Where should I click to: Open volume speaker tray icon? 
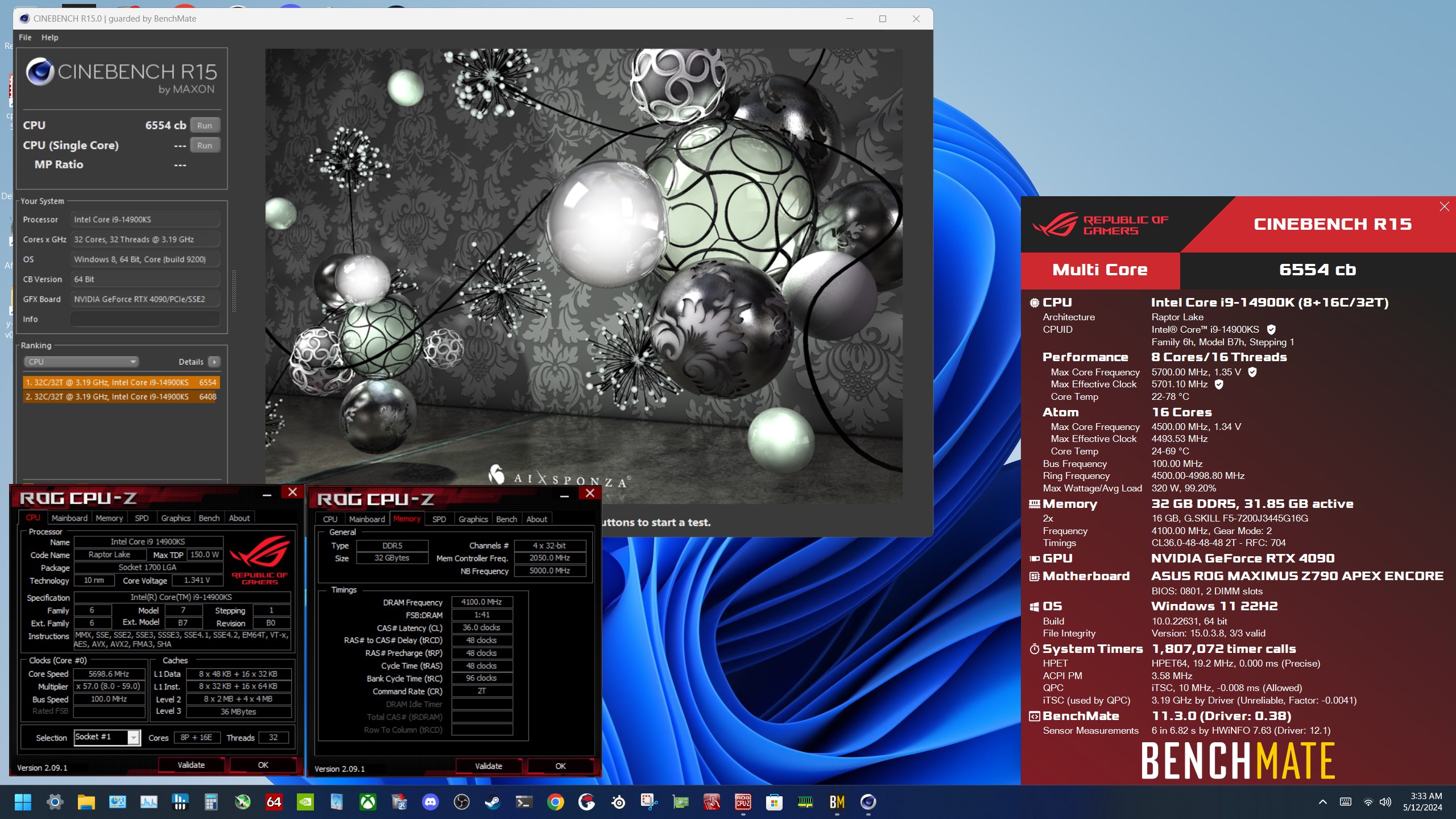pos(1385,802)
